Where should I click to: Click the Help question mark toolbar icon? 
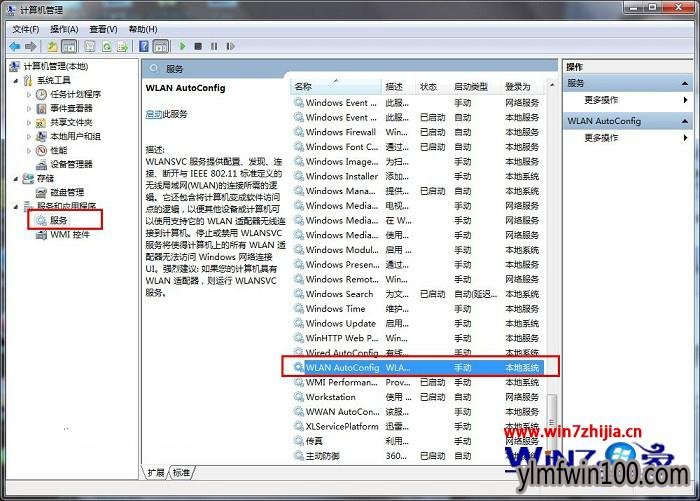[144, 46]
